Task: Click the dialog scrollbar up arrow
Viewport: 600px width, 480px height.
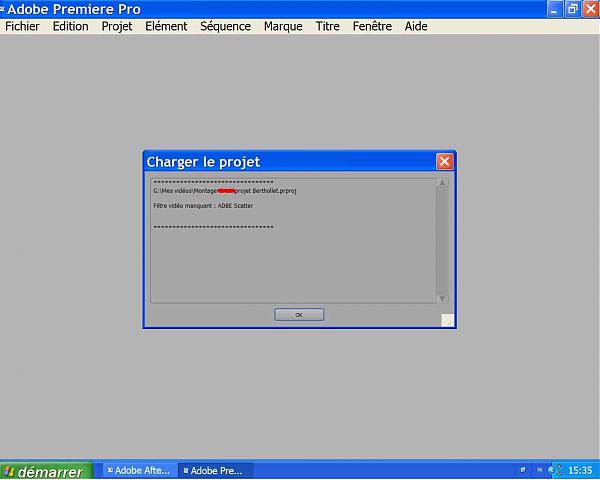Action: pyautogui.click(x=442, y=183)
